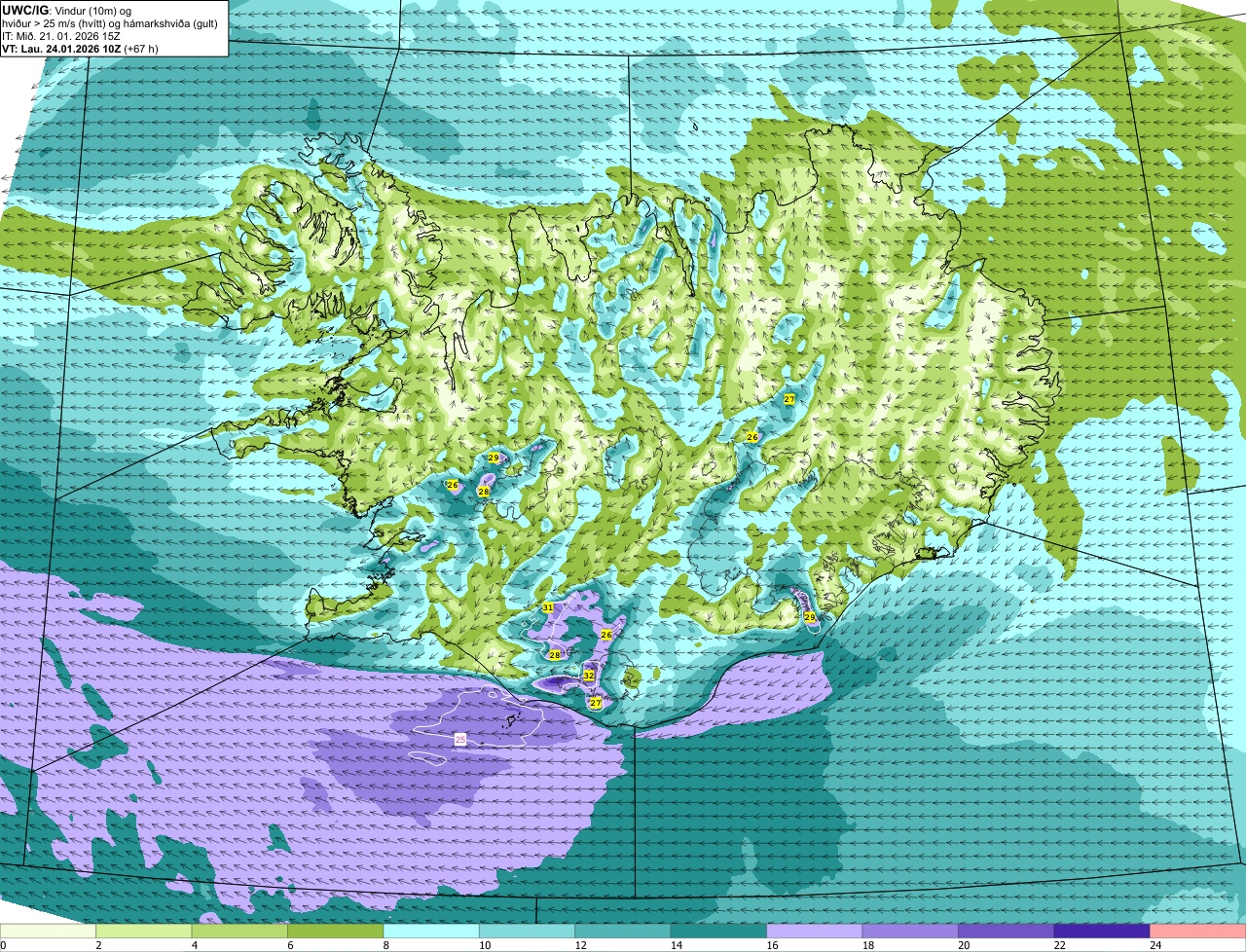Click the 'UWC/IG: Vindur (10m) og' title line
The image size is (1246, 952).
68,10
